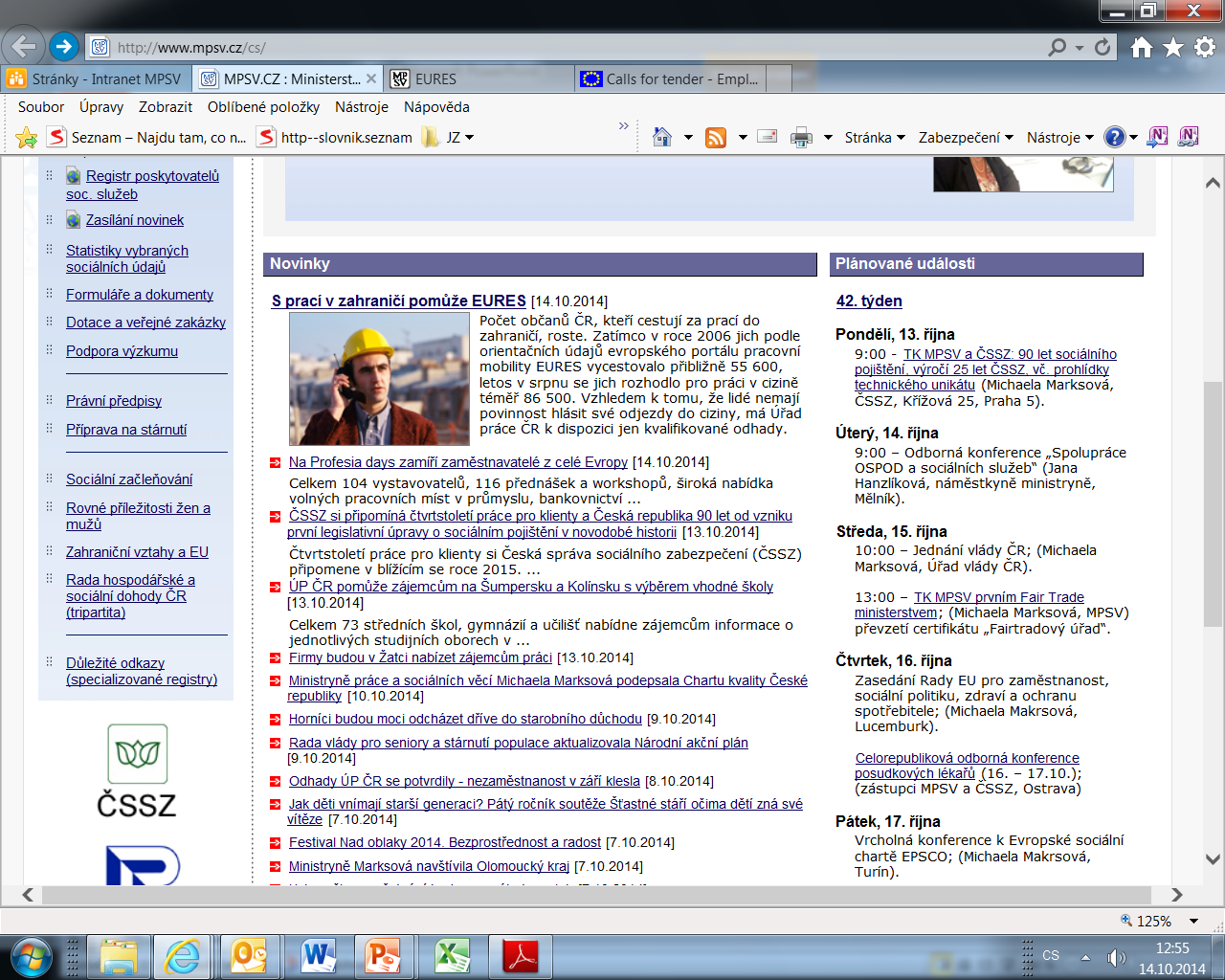
Task: Open the 42. týden link
Action: click(869, 301)
